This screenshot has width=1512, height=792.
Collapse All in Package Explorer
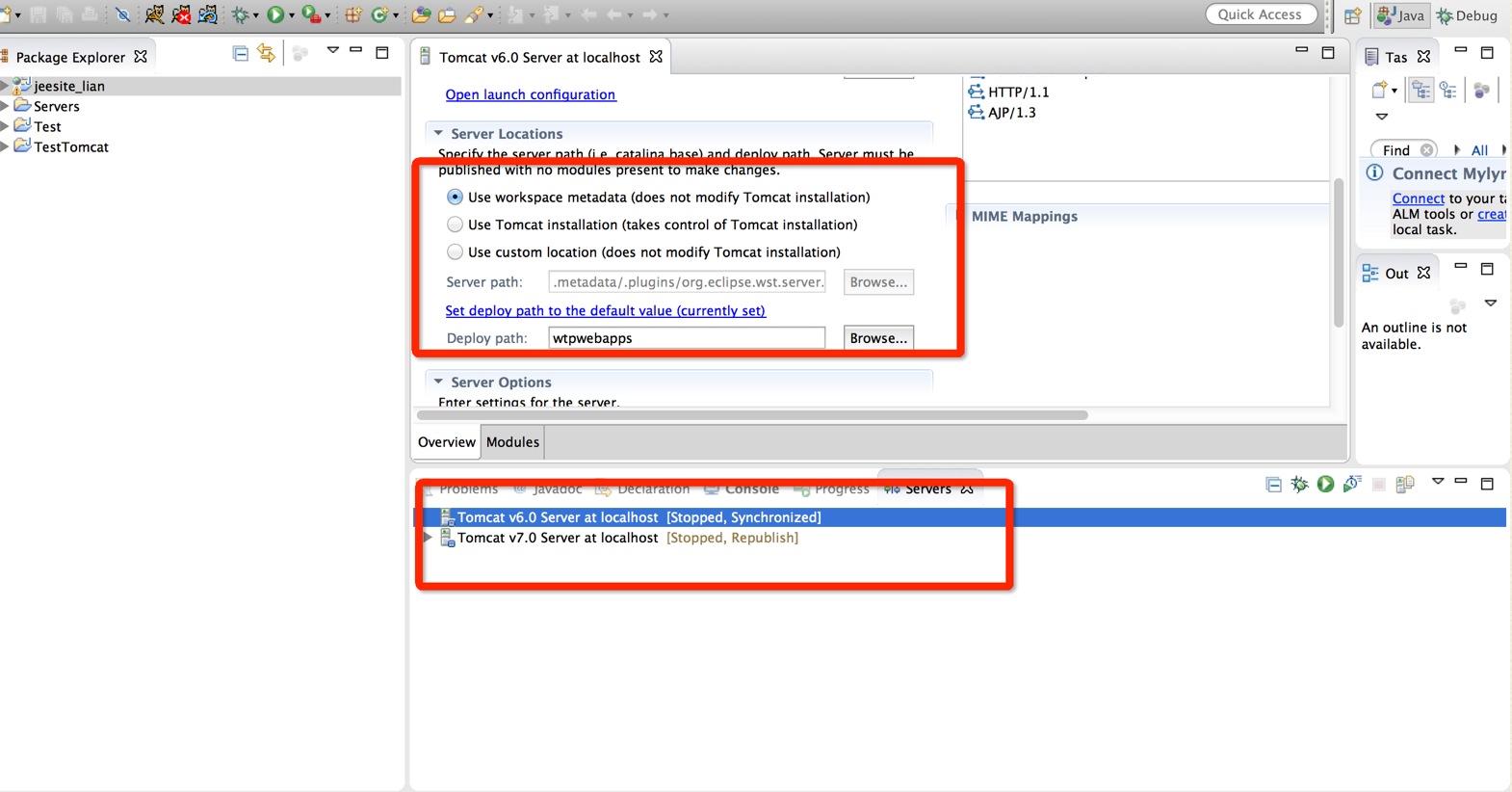tap(241, 53)
